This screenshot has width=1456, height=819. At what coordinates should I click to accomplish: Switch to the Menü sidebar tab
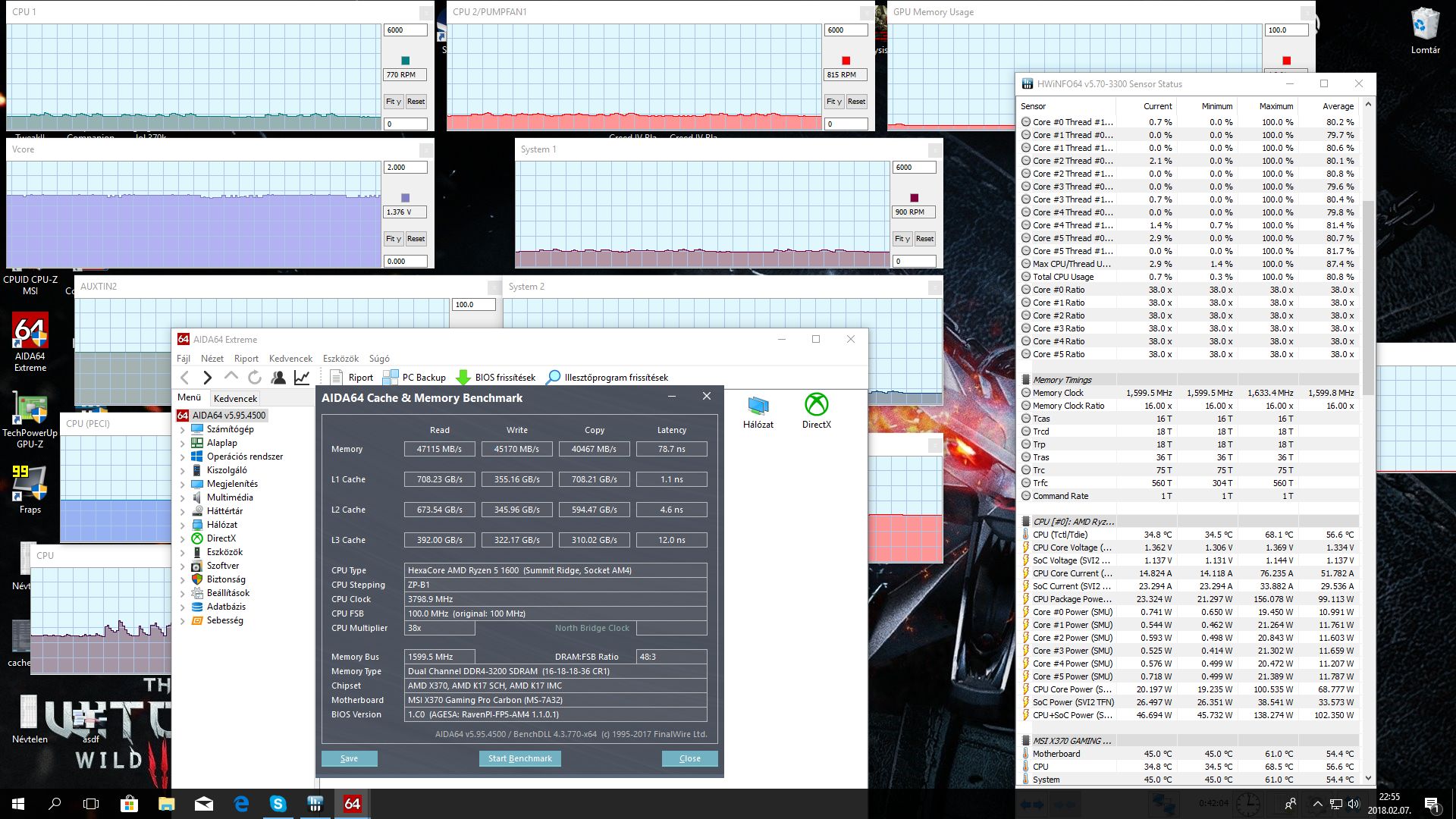[x=189, y=397]
